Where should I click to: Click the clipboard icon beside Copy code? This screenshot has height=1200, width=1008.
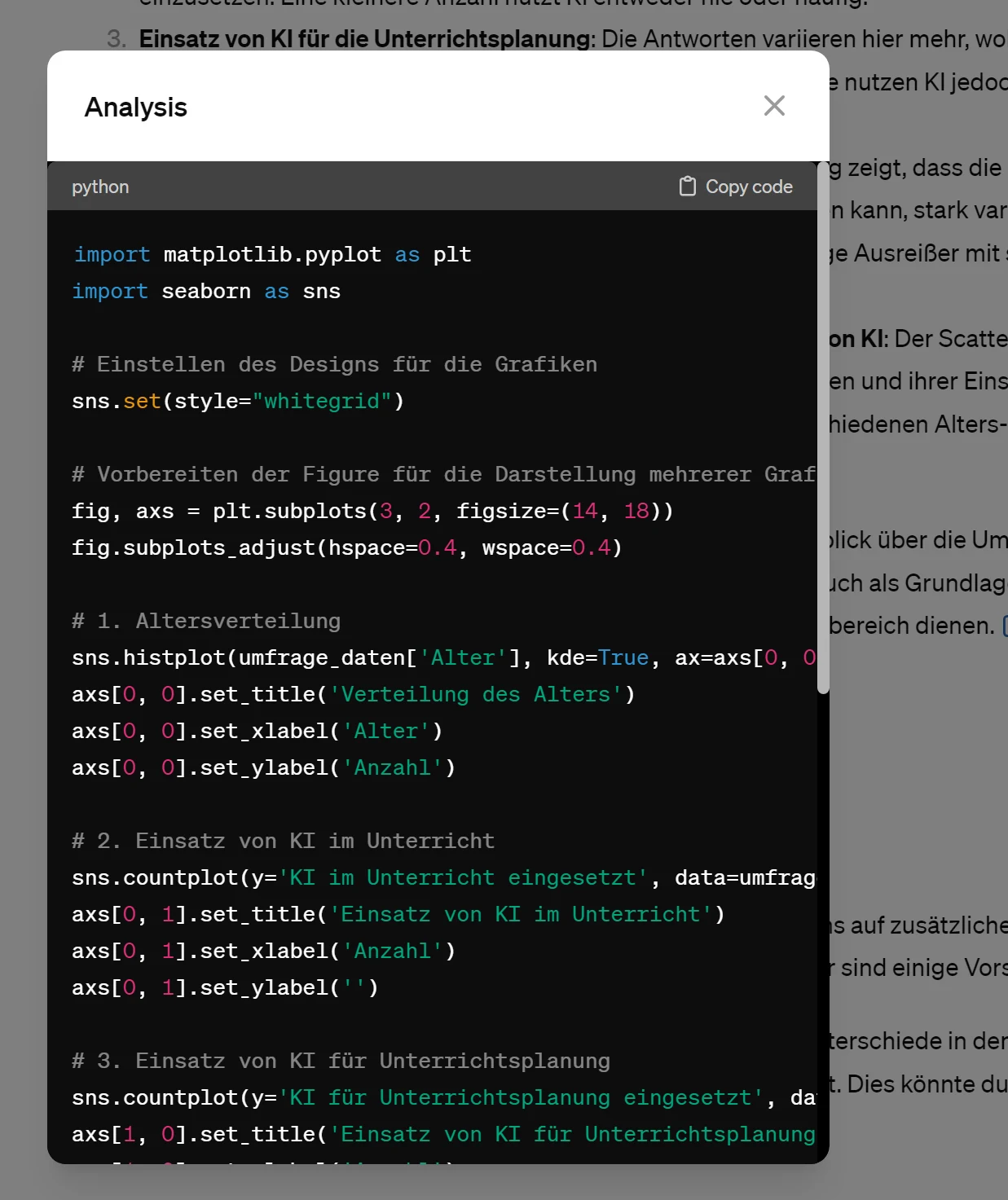(688, 187)
